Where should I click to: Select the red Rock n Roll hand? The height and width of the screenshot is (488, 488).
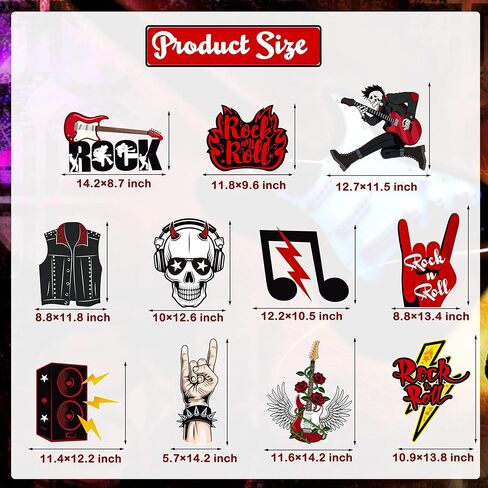(x=429, y=260)
